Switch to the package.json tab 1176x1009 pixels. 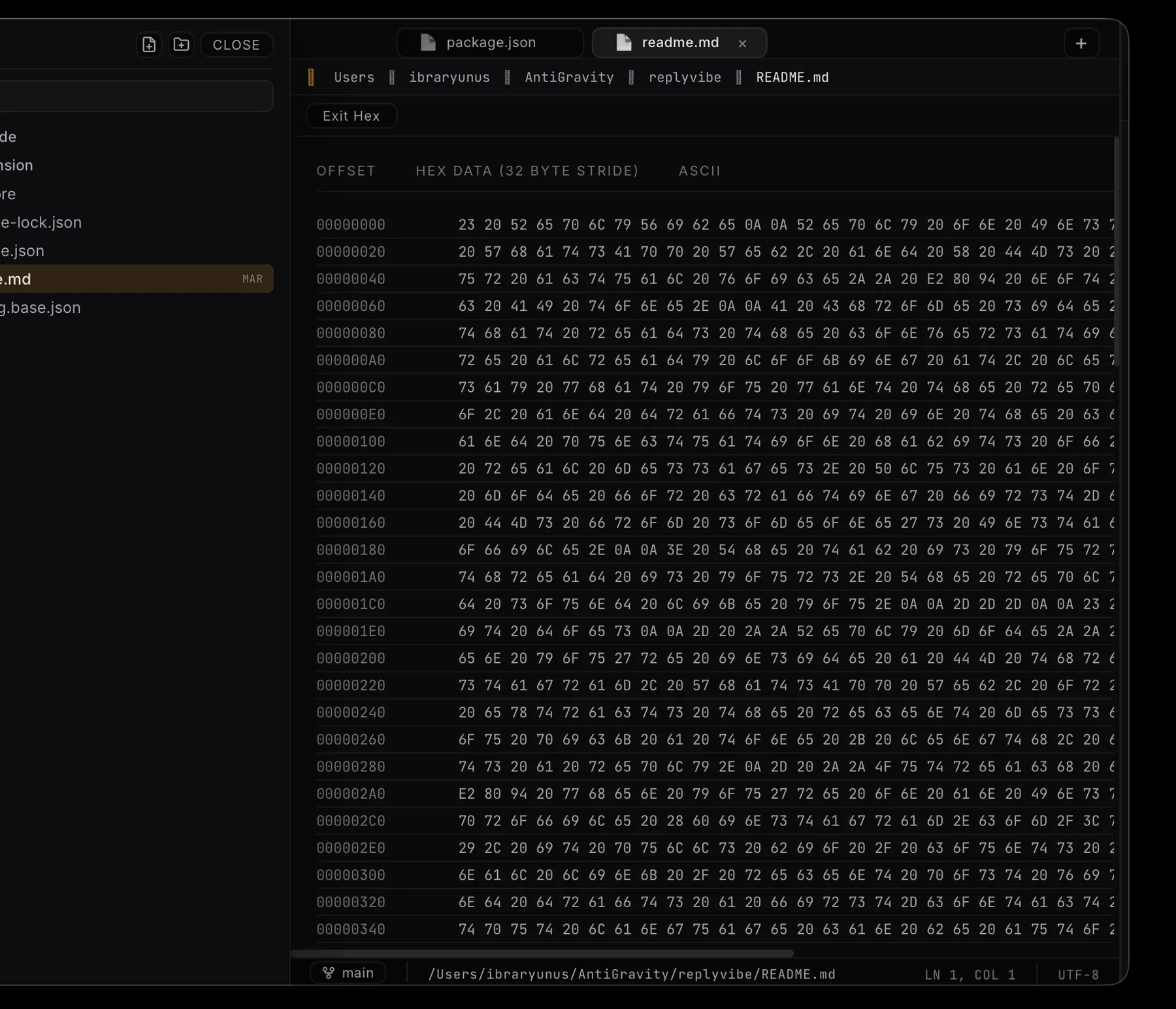[490, 42]
